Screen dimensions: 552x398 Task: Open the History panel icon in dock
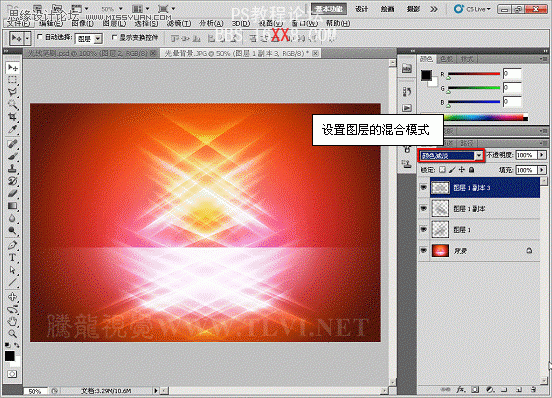coord(407,92)
